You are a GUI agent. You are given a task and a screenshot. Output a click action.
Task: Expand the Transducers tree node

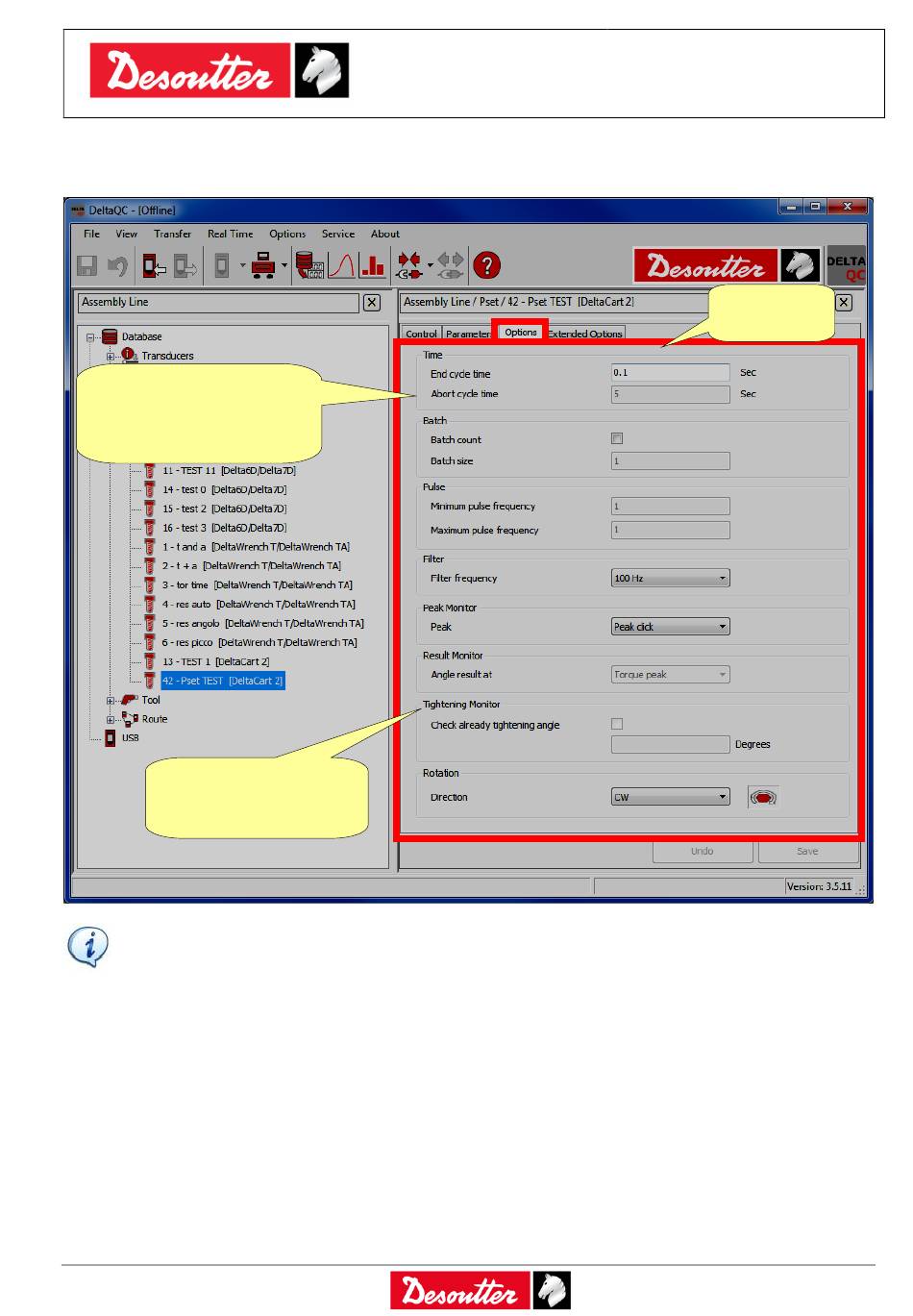(x=111, y=357)
